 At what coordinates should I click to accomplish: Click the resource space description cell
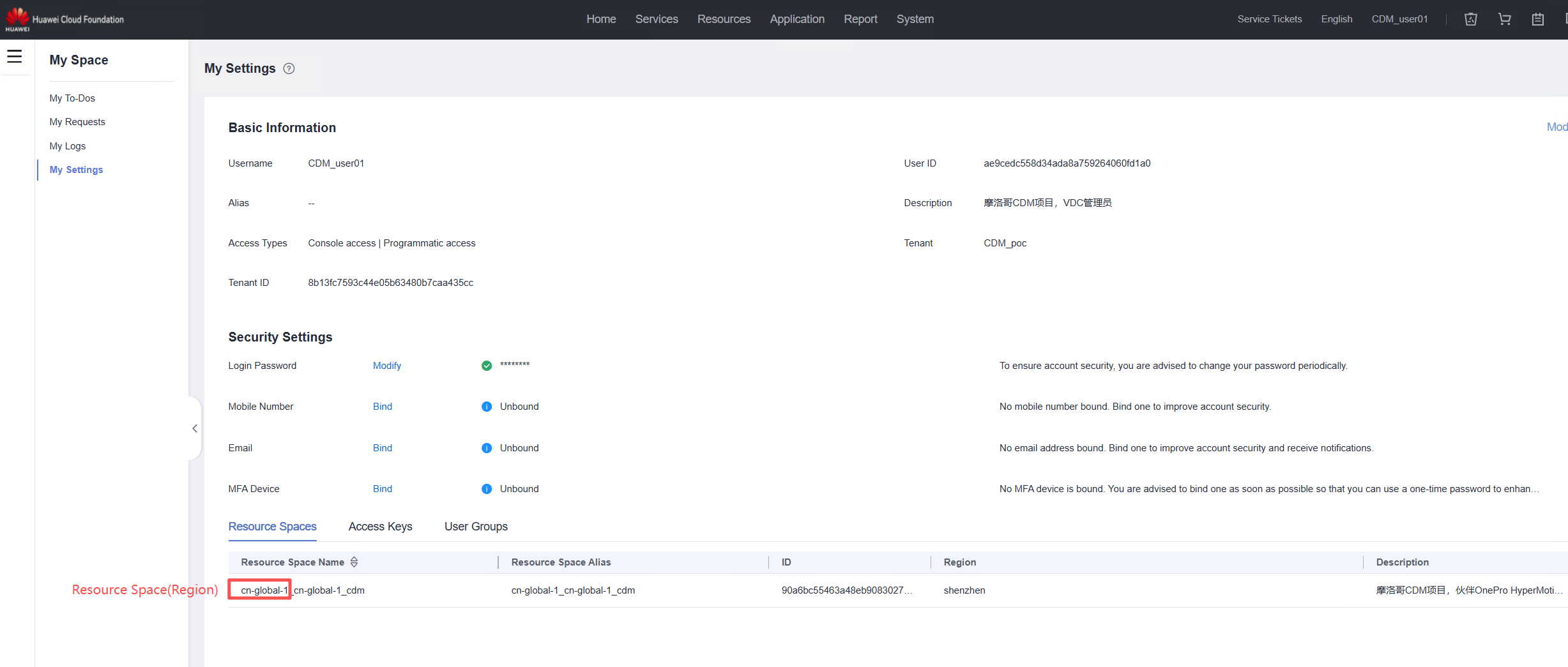(1469, 590)
